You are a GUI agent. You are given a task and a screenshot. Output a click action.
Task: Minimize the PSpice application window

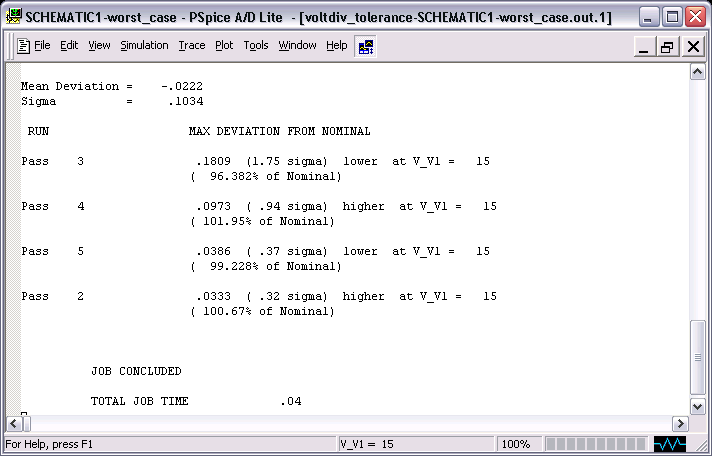coord(648,17)
